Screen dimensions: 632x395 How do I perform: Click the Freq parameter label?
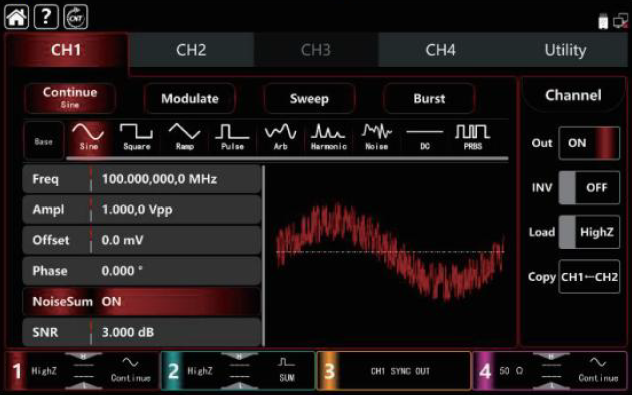click(x=45, y=179)
